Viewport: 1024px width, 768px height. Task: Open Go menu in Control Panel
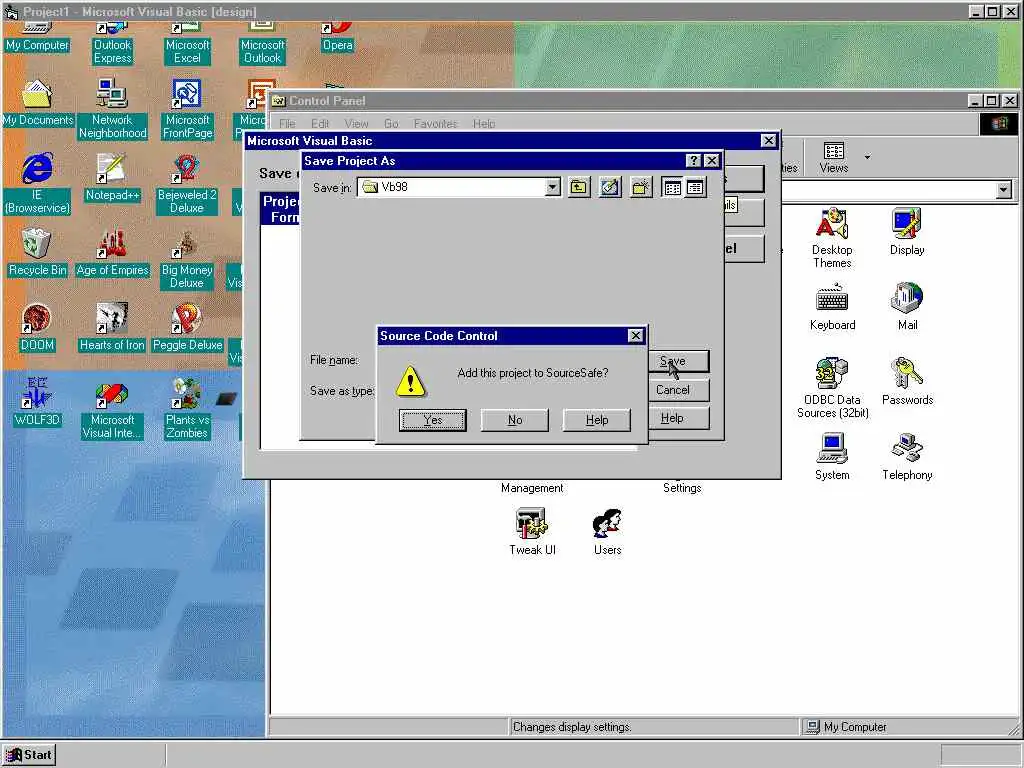tap(391, 123)
